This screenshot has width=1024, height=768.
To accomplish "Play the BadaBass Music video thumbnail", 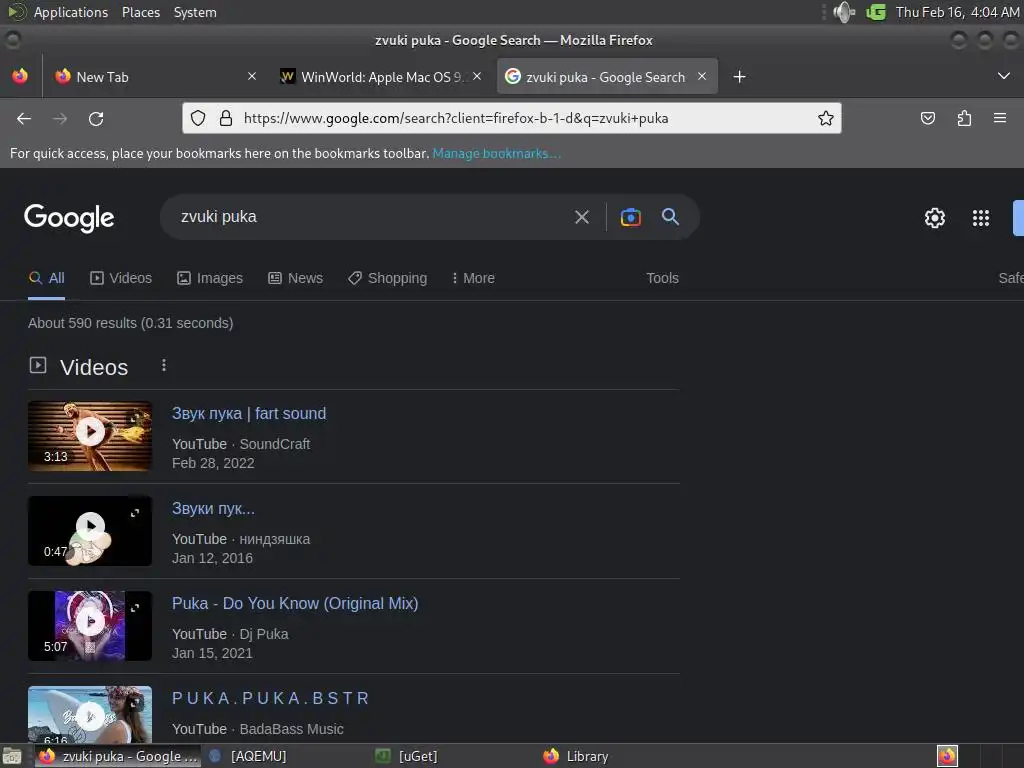I will pyautogui.click(x=90, y=714).
